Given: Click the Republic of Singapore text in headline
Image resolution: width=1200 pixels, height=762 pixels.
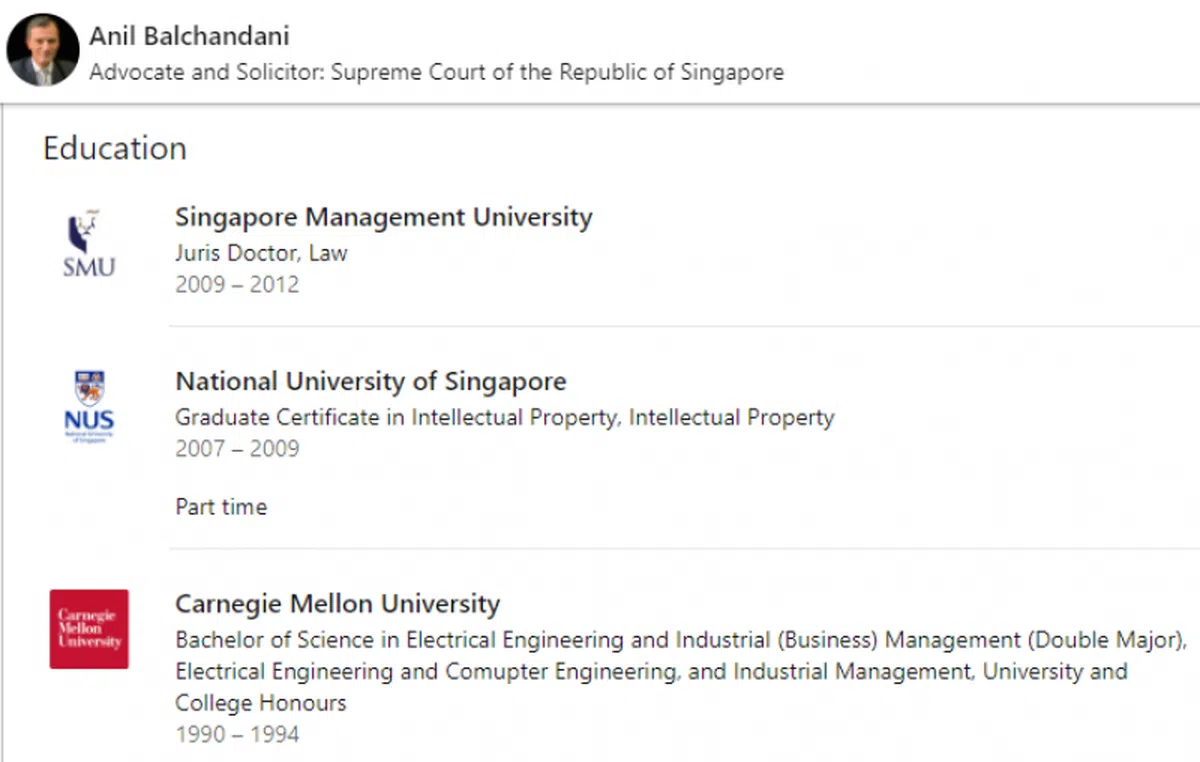Looking at the screenshot, I should coord(672,72).
